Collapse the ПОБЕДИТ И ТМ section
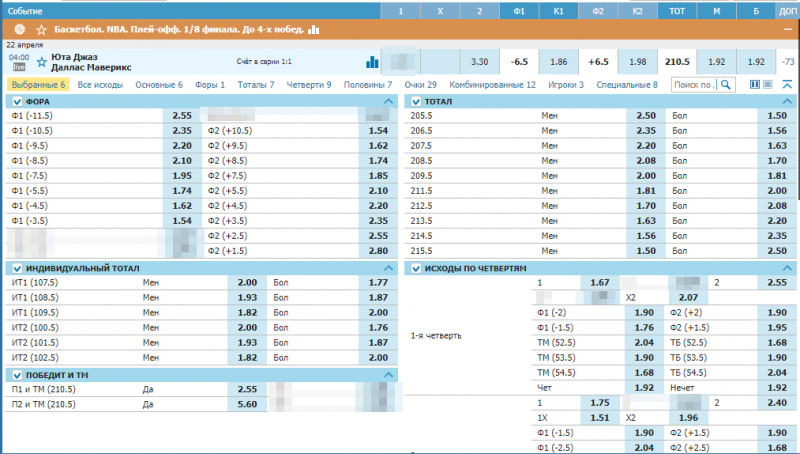 pyautogui.click(x=388, y=375)
